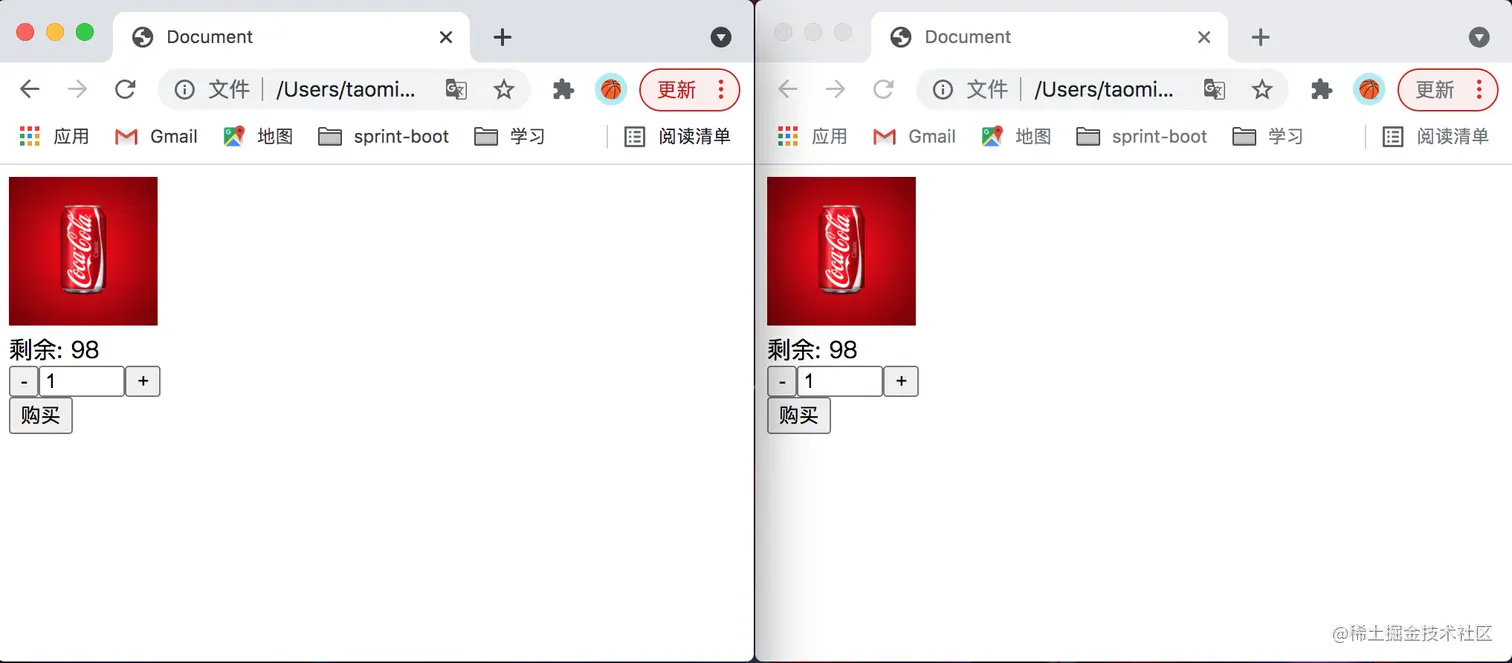Open three-dot menu in right window
The width and height of the screenshot is (1512, 663).
point(1479,90)
